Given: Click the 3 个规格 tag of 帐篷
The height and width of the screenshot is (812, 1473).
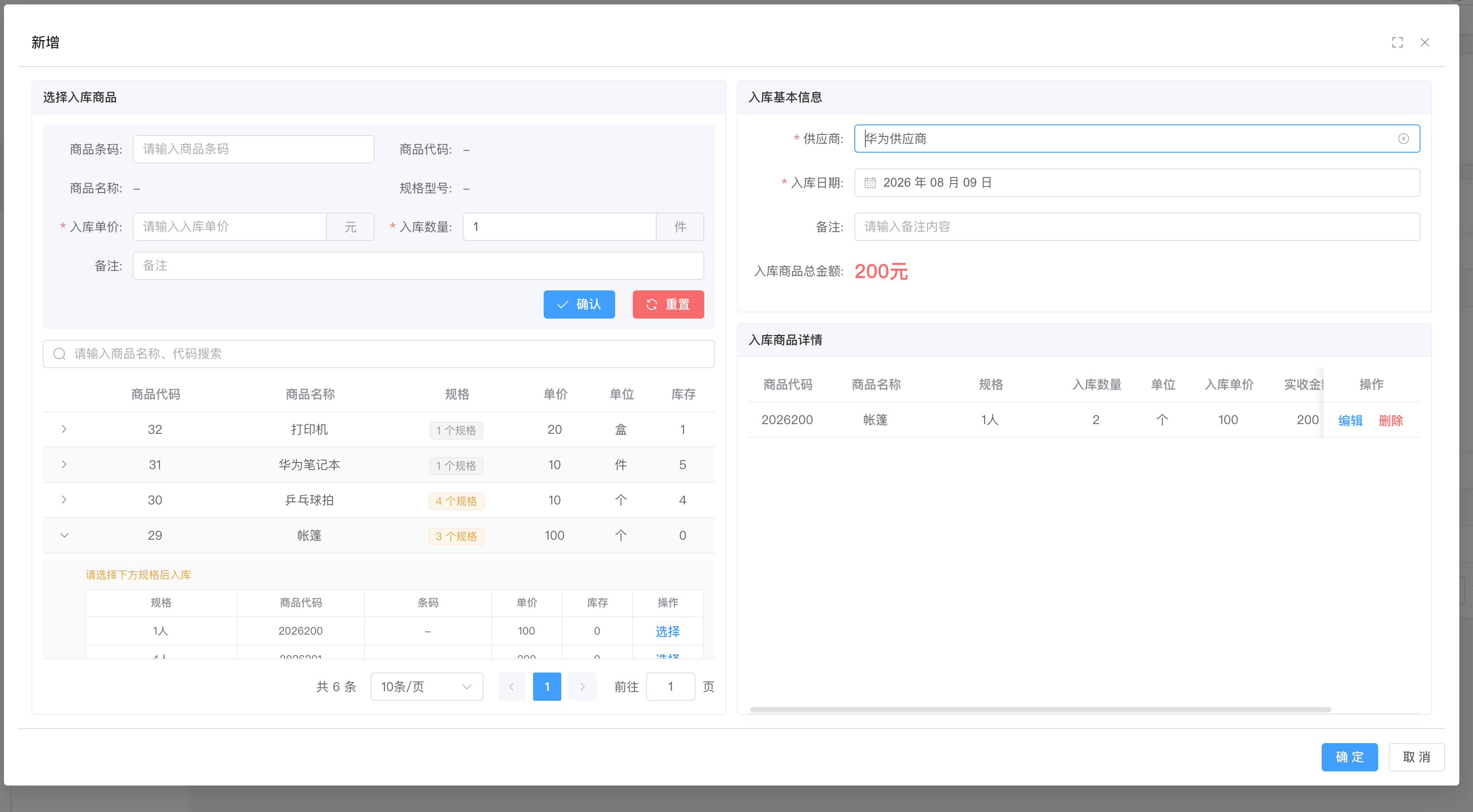Looking at the screenshot, I should [x=456, y=537].
